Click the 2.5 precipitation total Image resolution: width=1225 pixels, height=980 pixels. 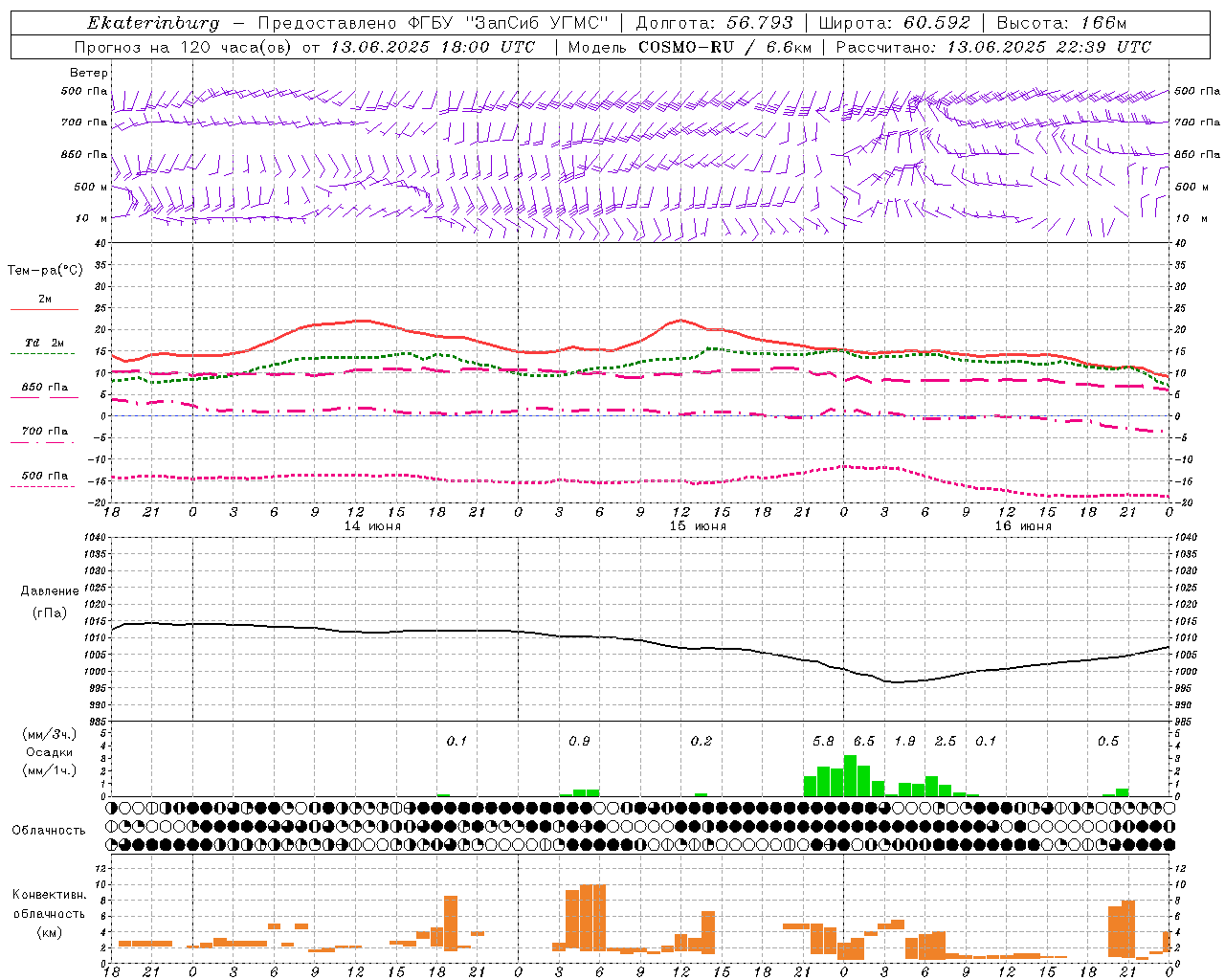click(946, 742)
